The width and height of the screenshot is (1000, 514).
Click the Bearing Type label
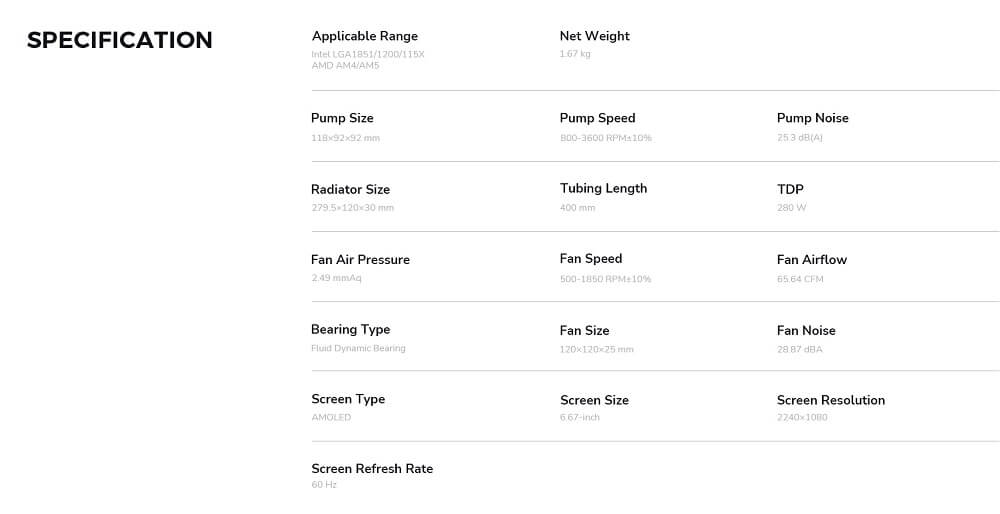click(350, 329)
